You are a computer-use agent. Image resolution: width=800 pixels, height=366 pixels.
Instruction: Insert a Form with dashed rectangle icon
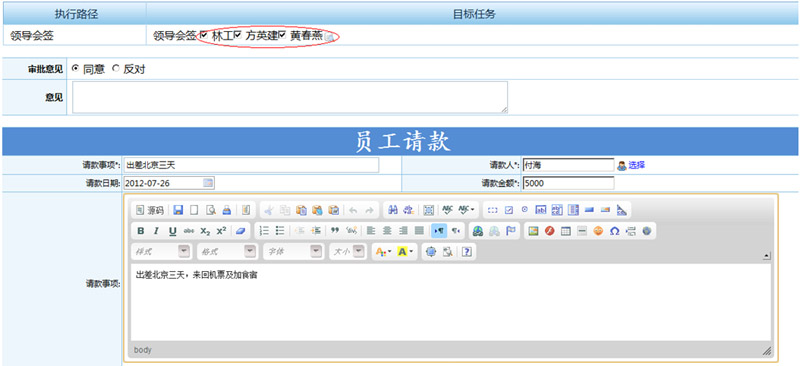492,210
